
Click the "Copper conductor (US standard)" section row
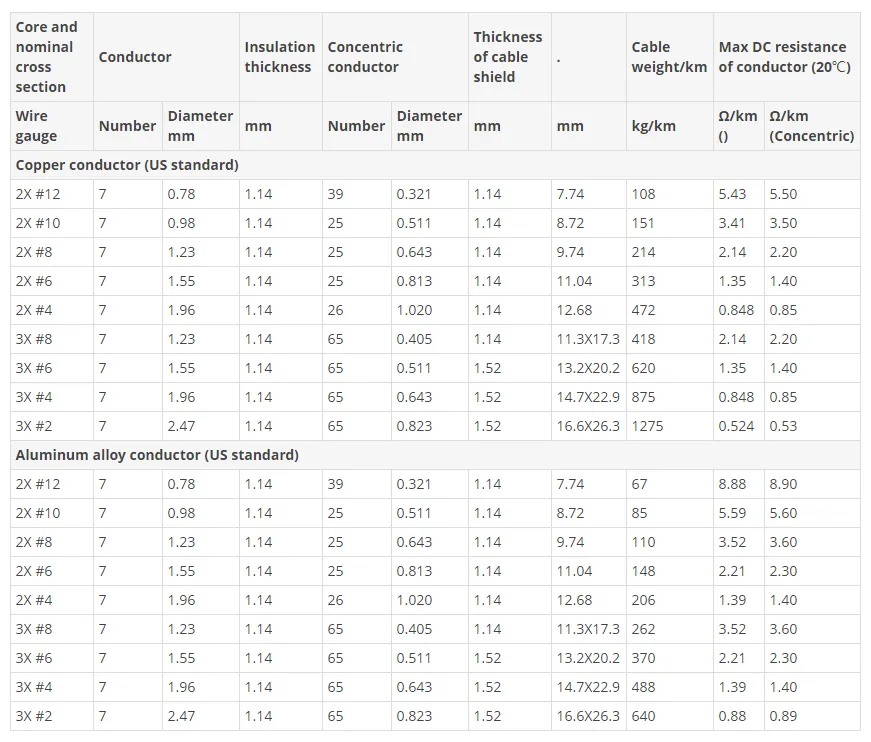coord(127,165)
